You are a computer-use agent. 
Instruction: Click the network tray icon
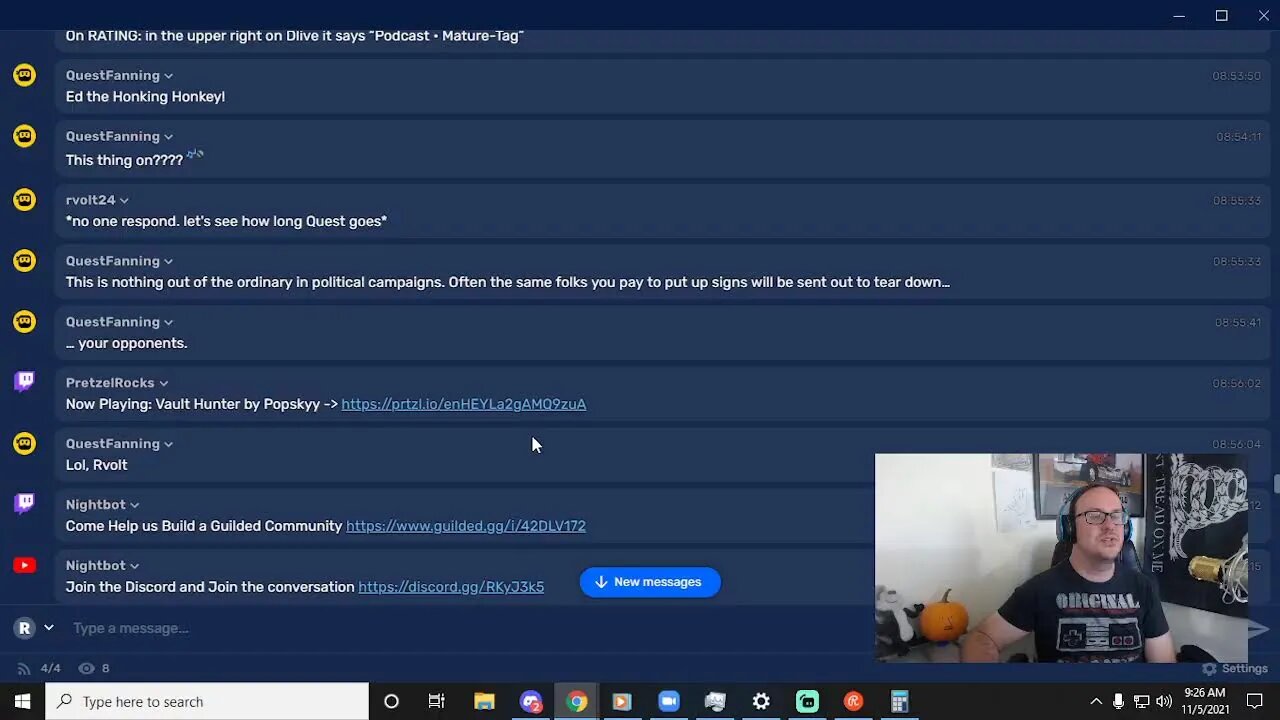click(1141, 701)
